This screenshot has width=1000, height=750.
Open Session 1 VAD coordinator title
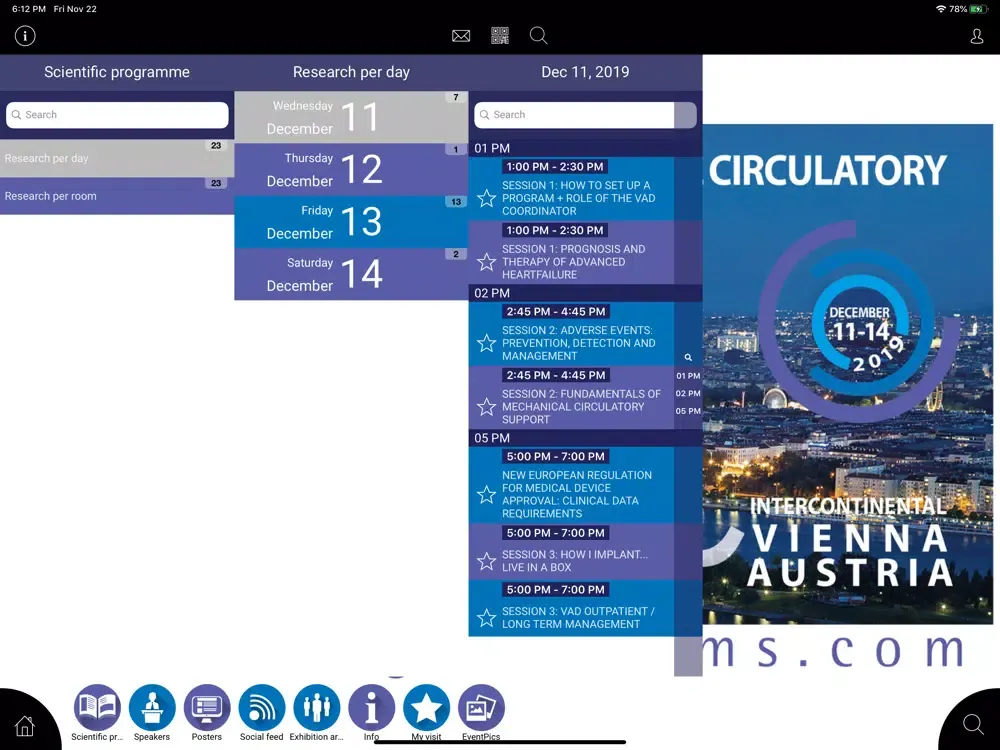[578, 198]
